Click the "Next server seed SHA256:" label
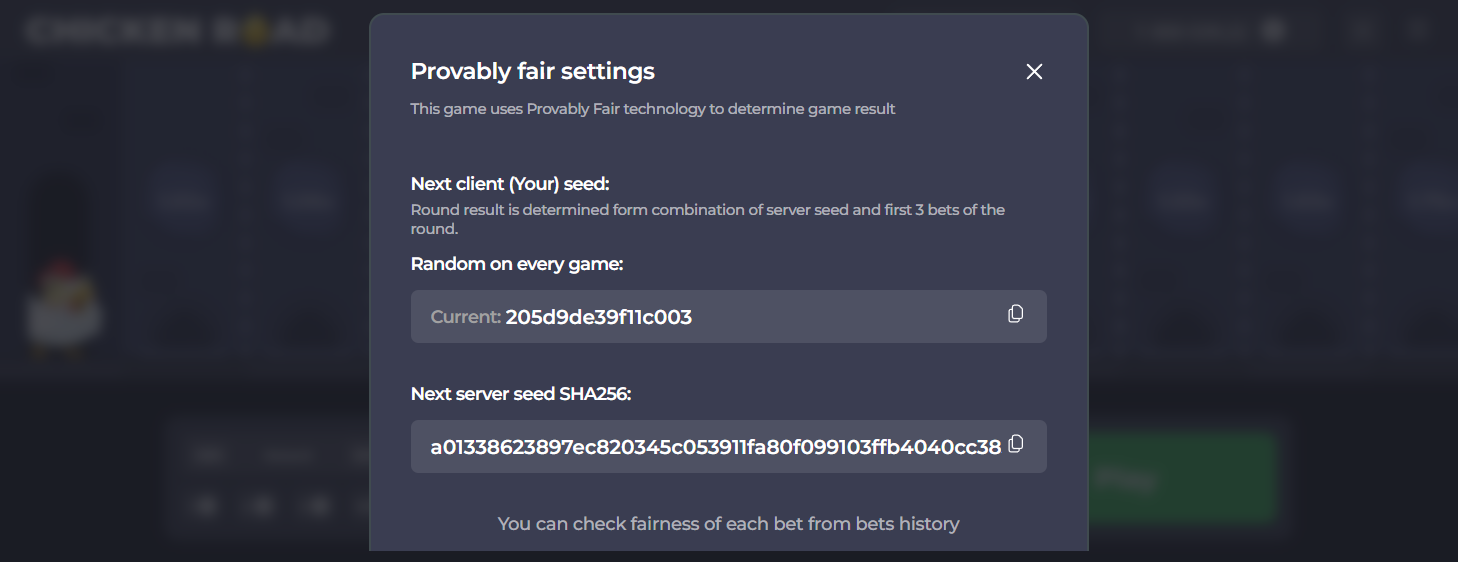 521,394
